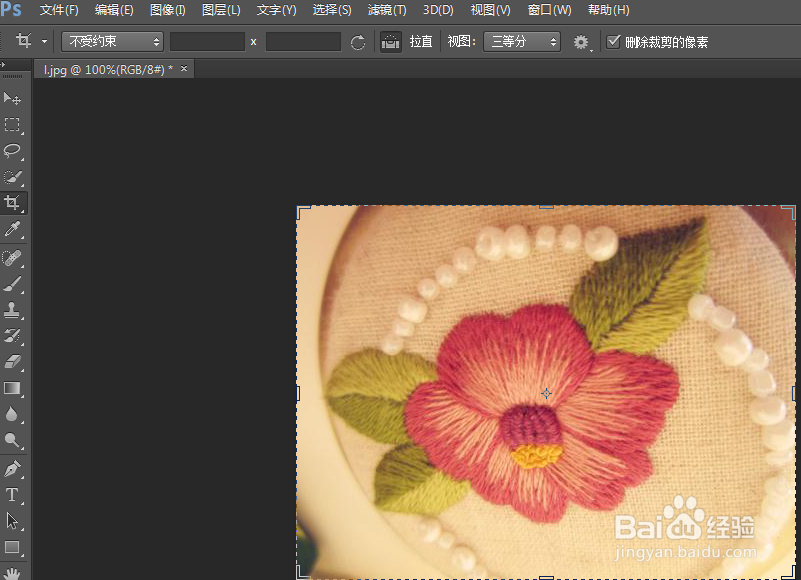Click the crop box left middle handle
This screenshot has height=580, width=801.
(298, 393)
